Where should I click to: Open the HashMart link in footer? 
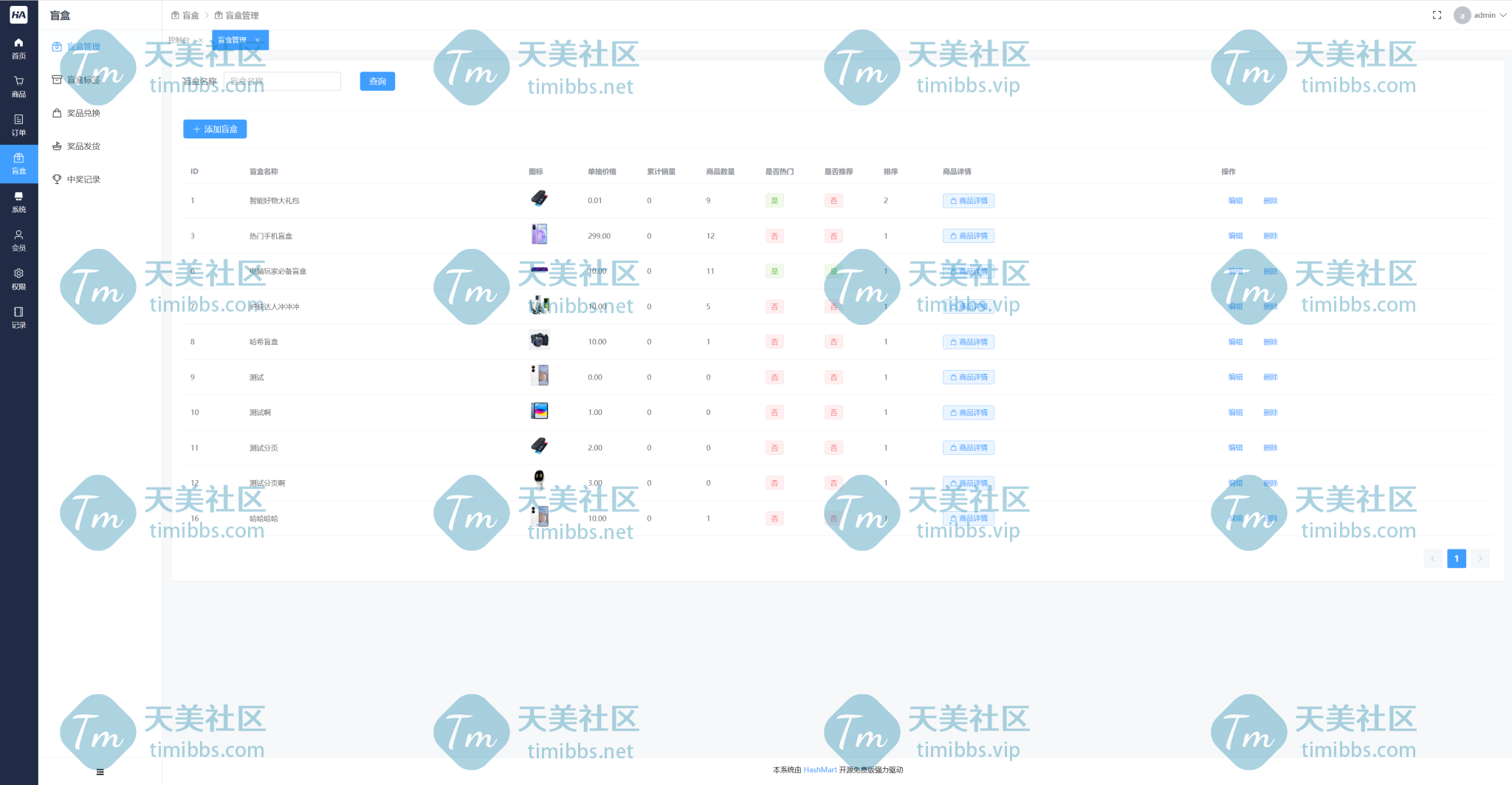(x=820, y=770)
